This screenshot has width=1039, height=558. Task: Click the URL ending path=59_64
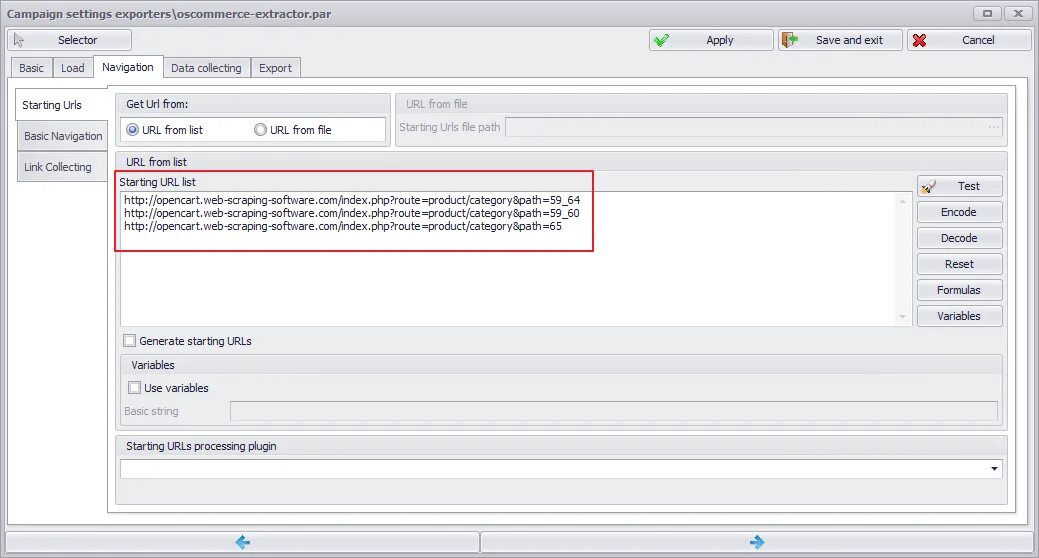pos(352,200)
